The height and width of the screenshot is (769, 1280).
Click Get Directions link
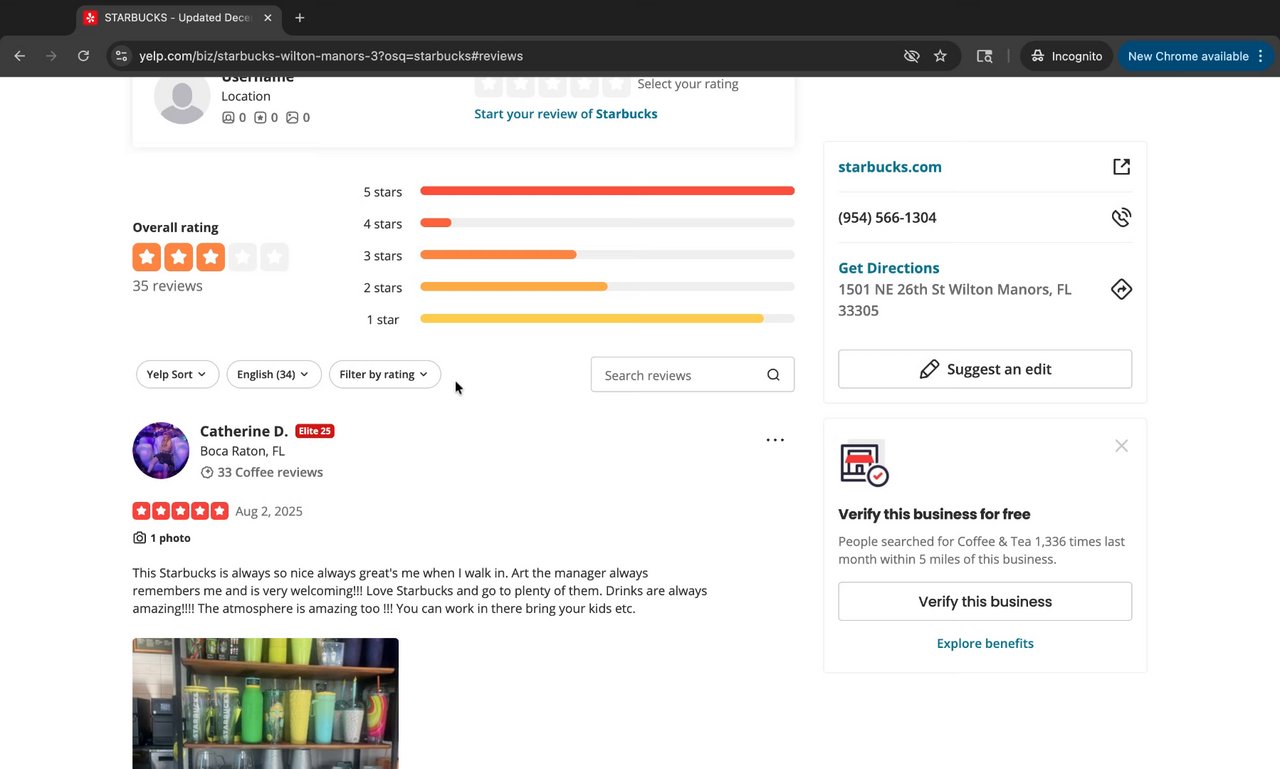click(x=889, y=268)
